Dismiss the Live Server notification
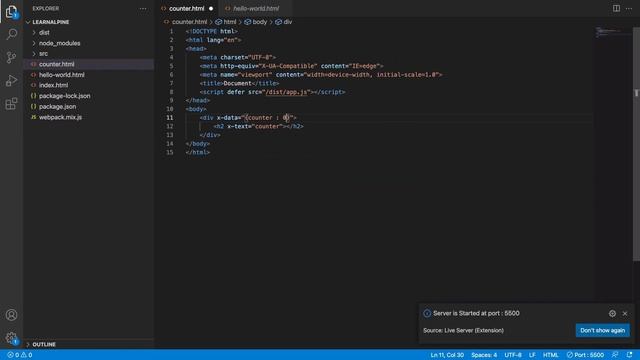Viewport: 640px width, 360px height. 625,313
